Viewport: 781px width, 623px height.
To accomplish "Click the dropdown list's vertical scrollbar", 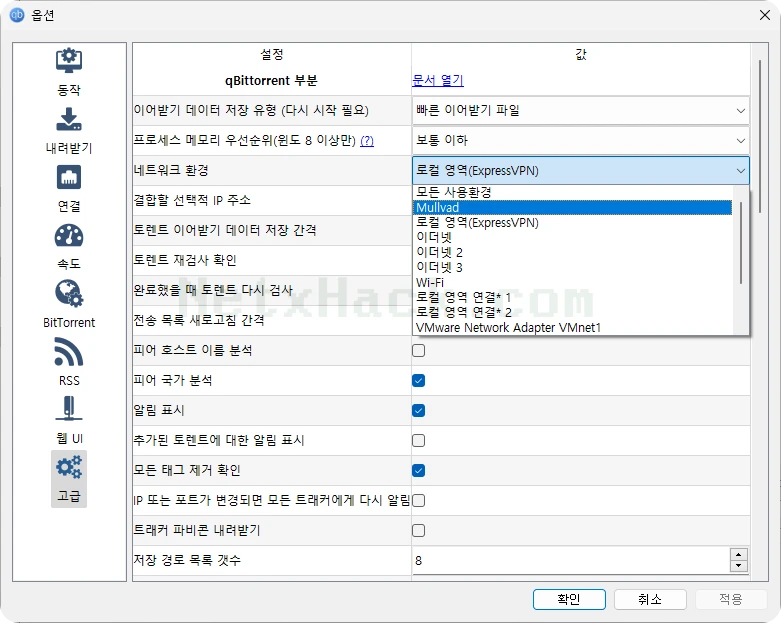I will (741, 243).
